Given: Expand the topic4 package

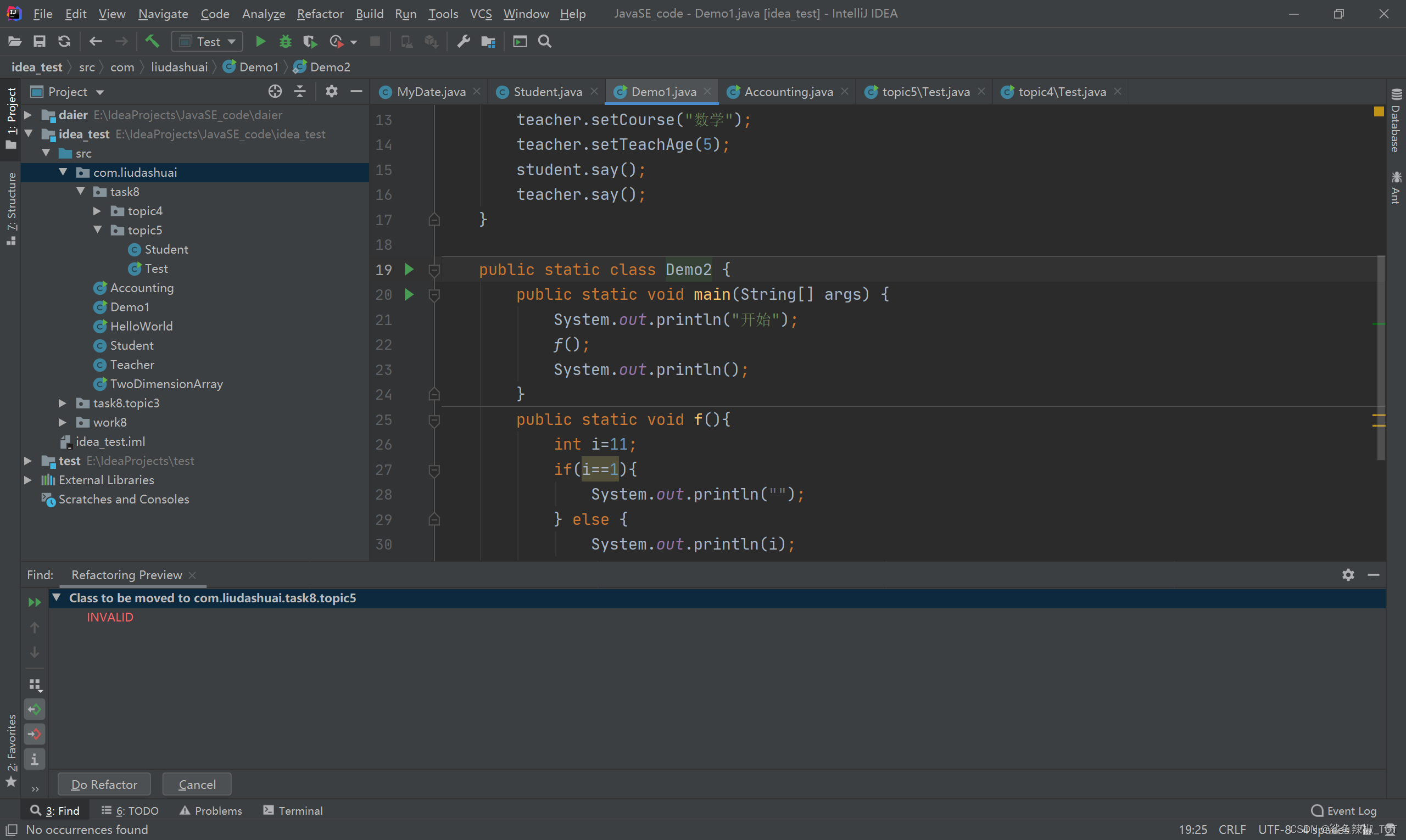Looking at the screenshot, I should pos(97,211).
